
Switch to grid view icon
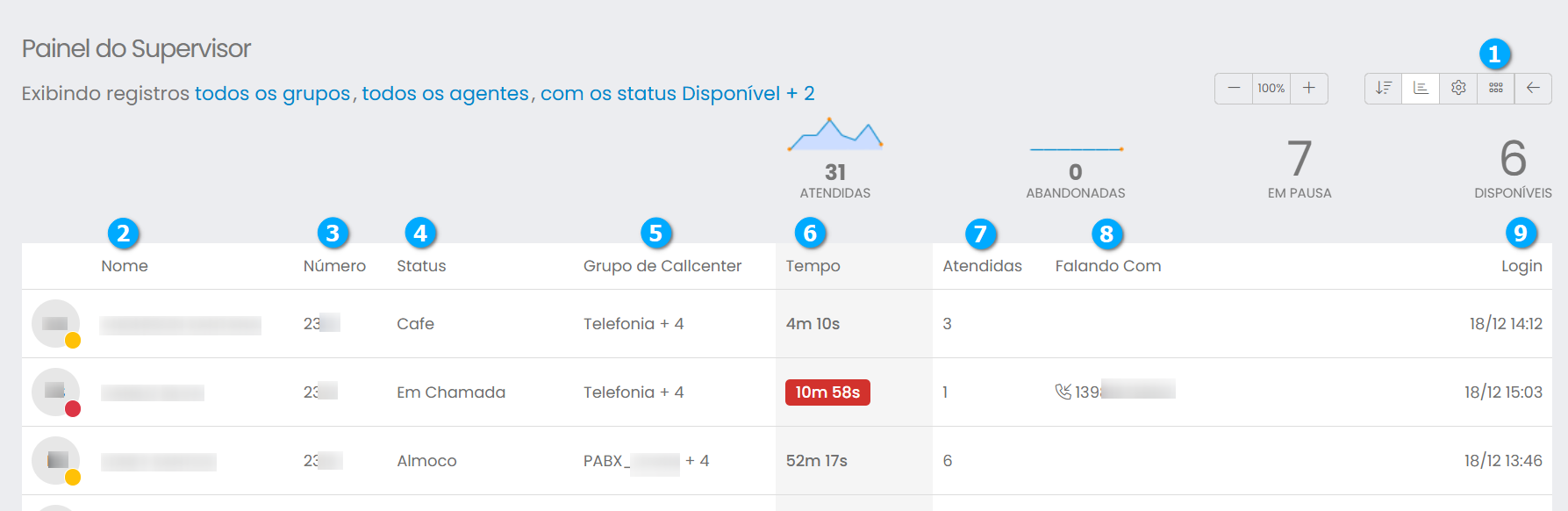pyautogui.click(x=1496, y=88)
